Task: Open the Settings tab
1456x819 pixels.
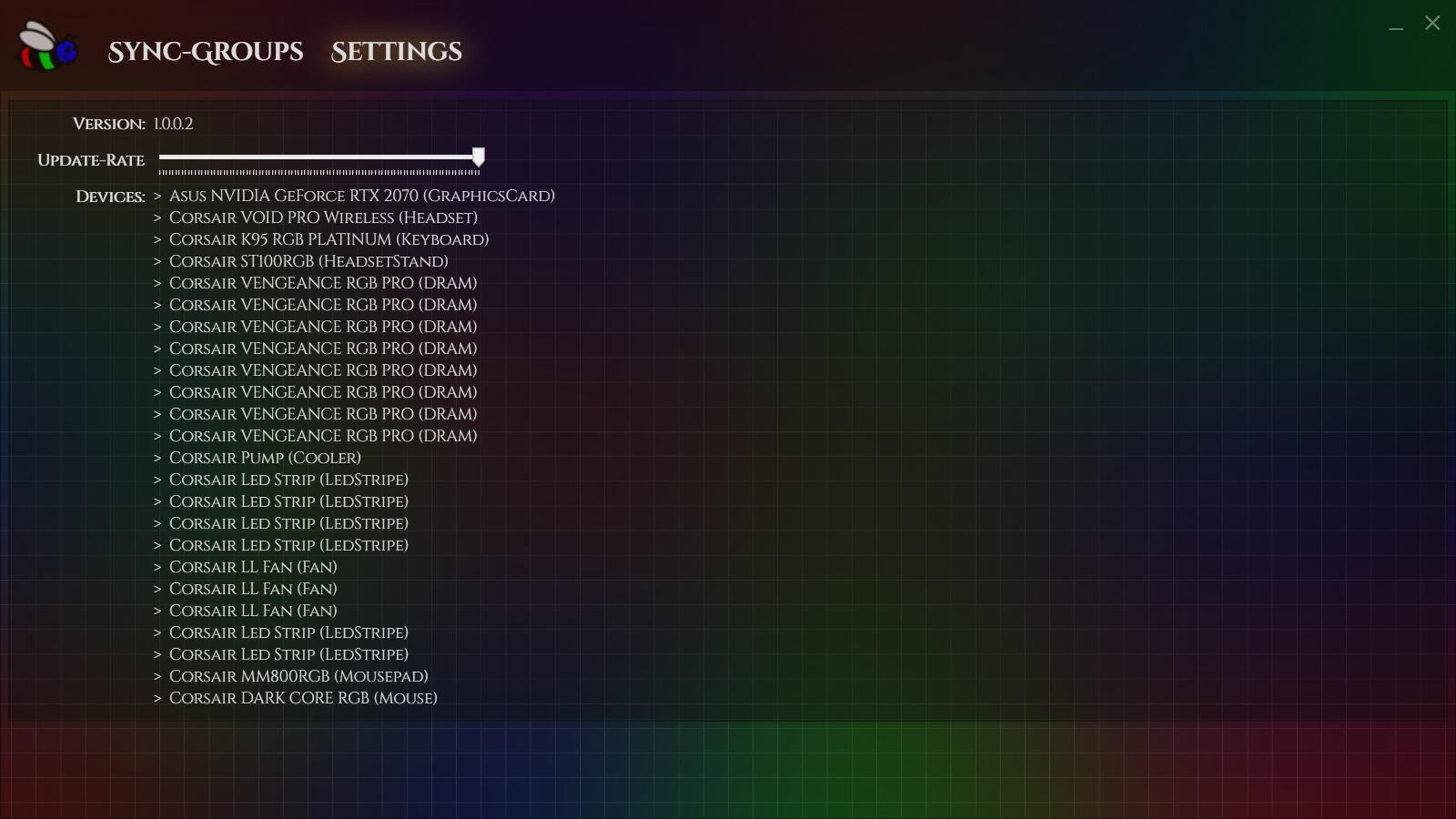Action: (396, 52)
